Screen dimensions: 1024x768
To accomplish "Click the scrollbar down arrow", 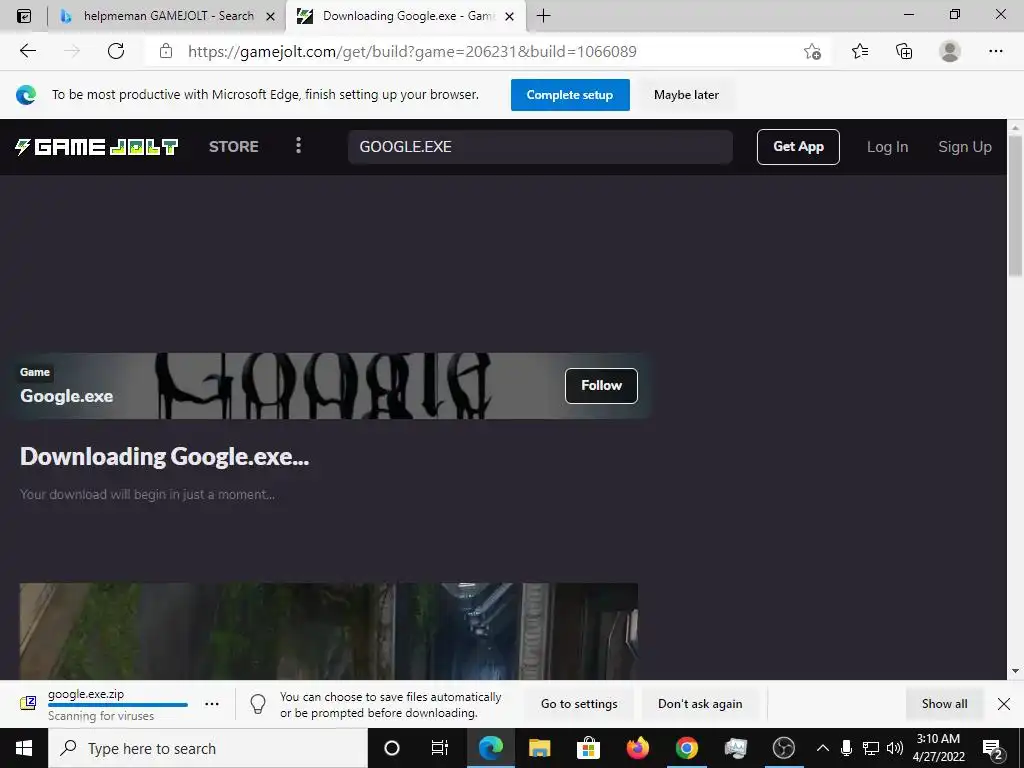I will pos(1015,671).
